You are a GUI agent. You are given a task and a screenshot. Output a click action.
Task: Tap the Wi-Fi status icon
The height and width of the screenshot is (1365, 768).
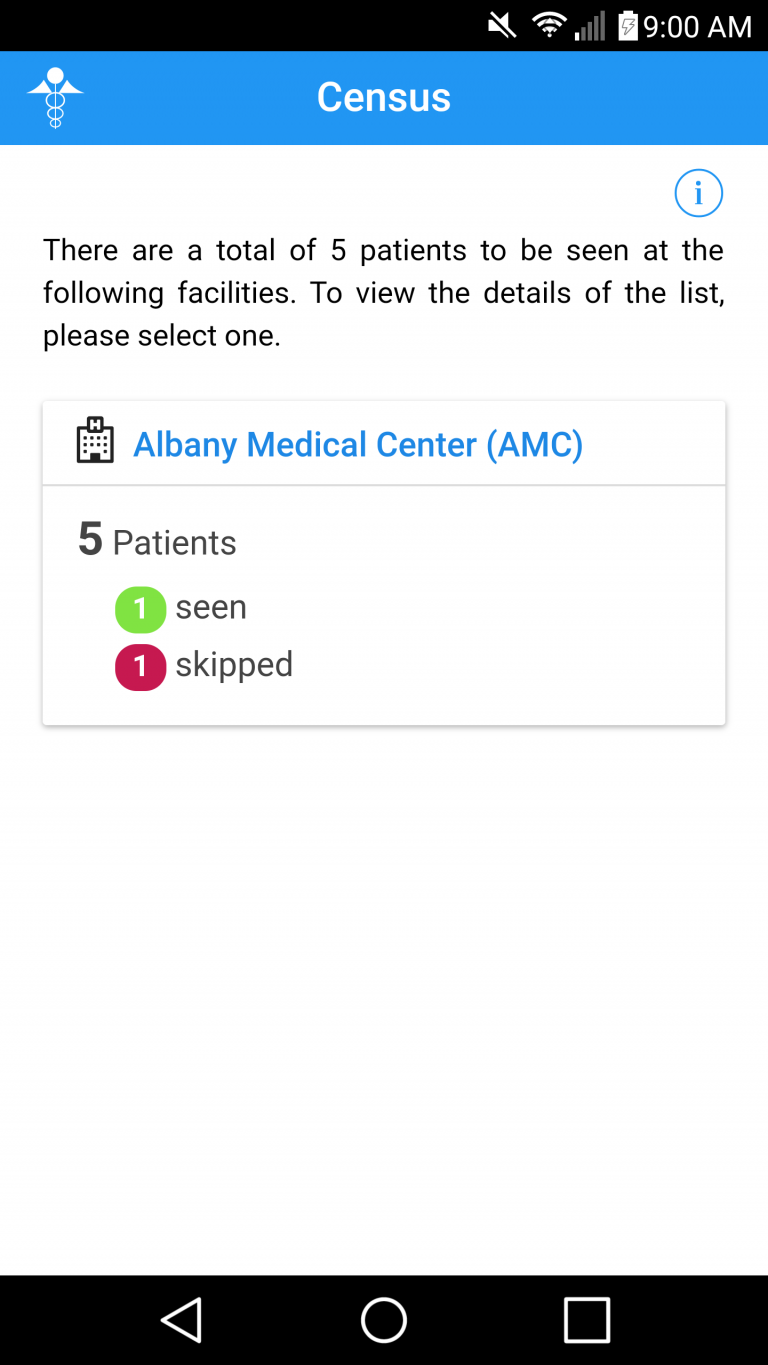pyautogui.click(x=549, y=25)
